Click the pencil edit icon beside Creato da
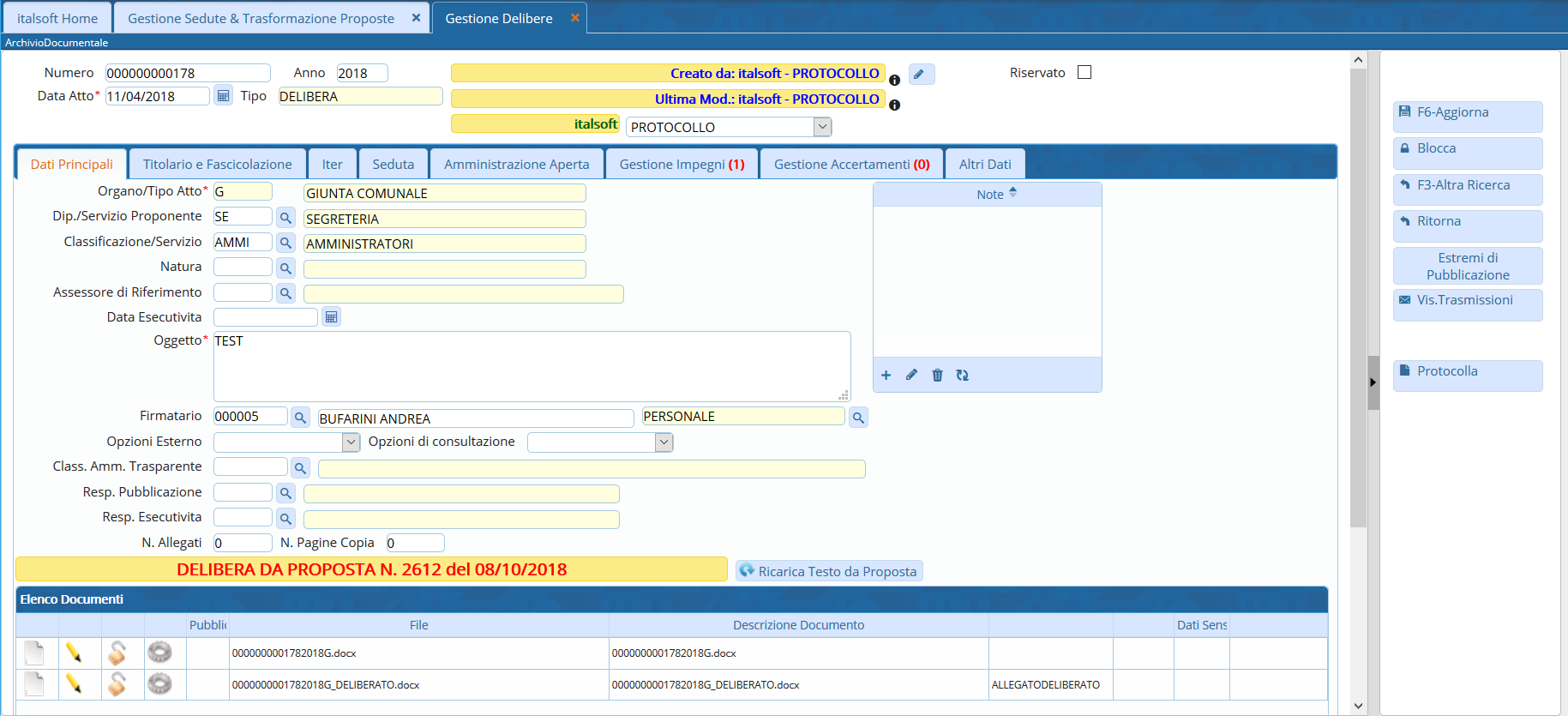 920,75
